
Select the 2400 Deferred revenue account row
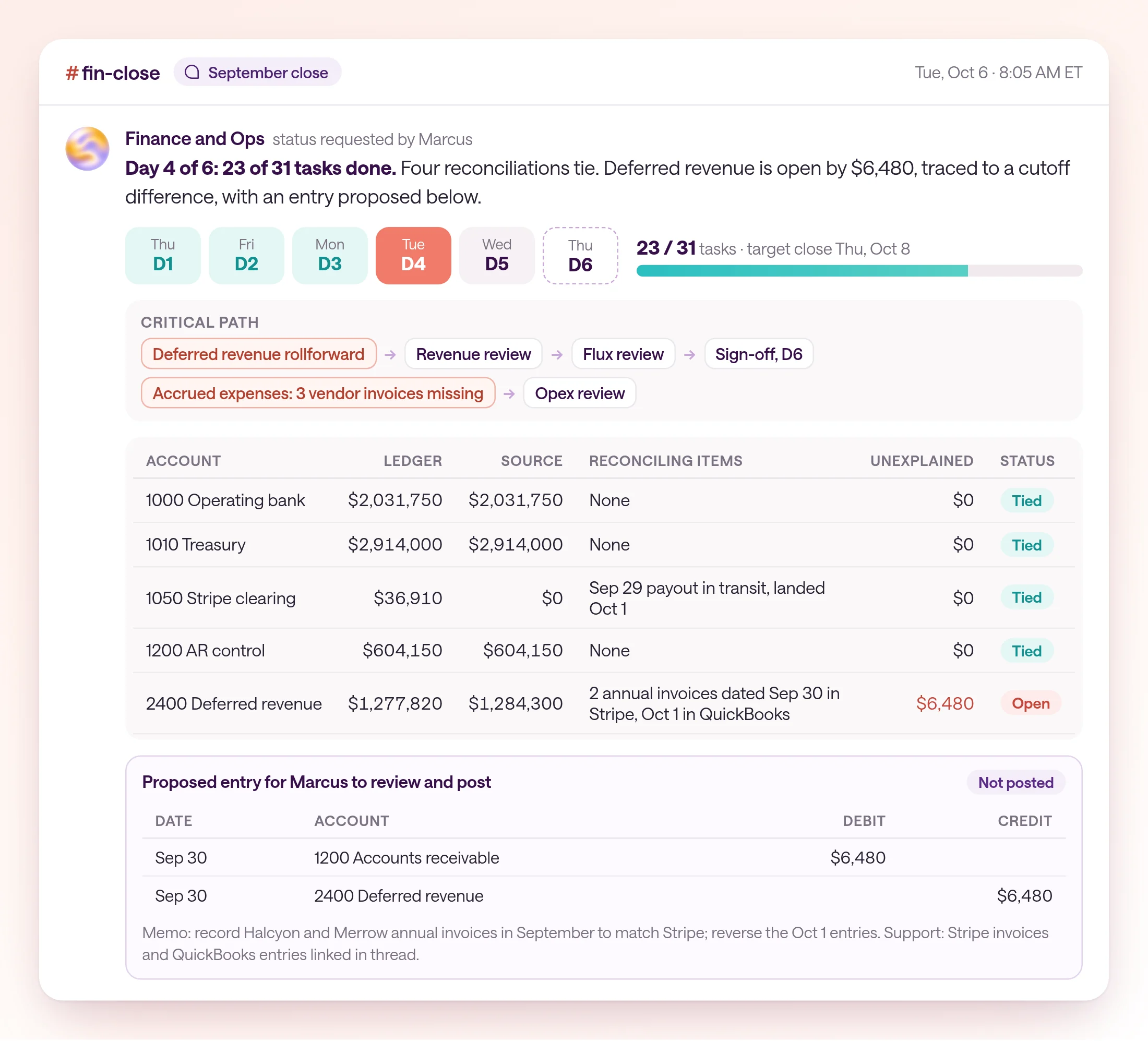tap(604, 703)
